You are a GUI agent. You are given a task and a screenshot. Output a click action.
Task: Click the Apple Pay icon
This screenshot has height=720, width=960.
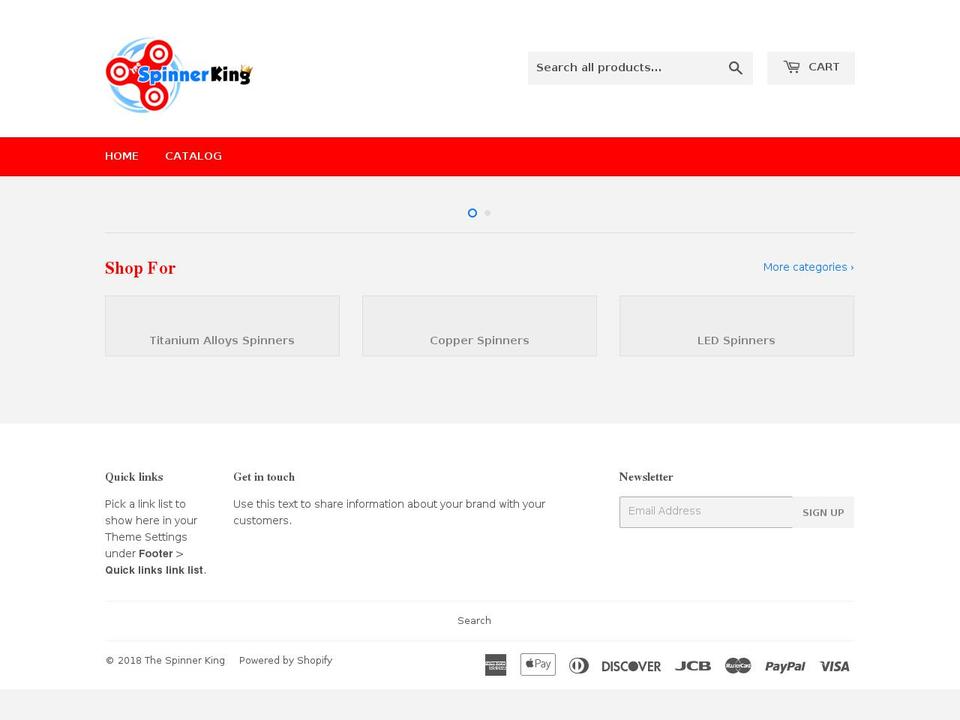point(538,664)
